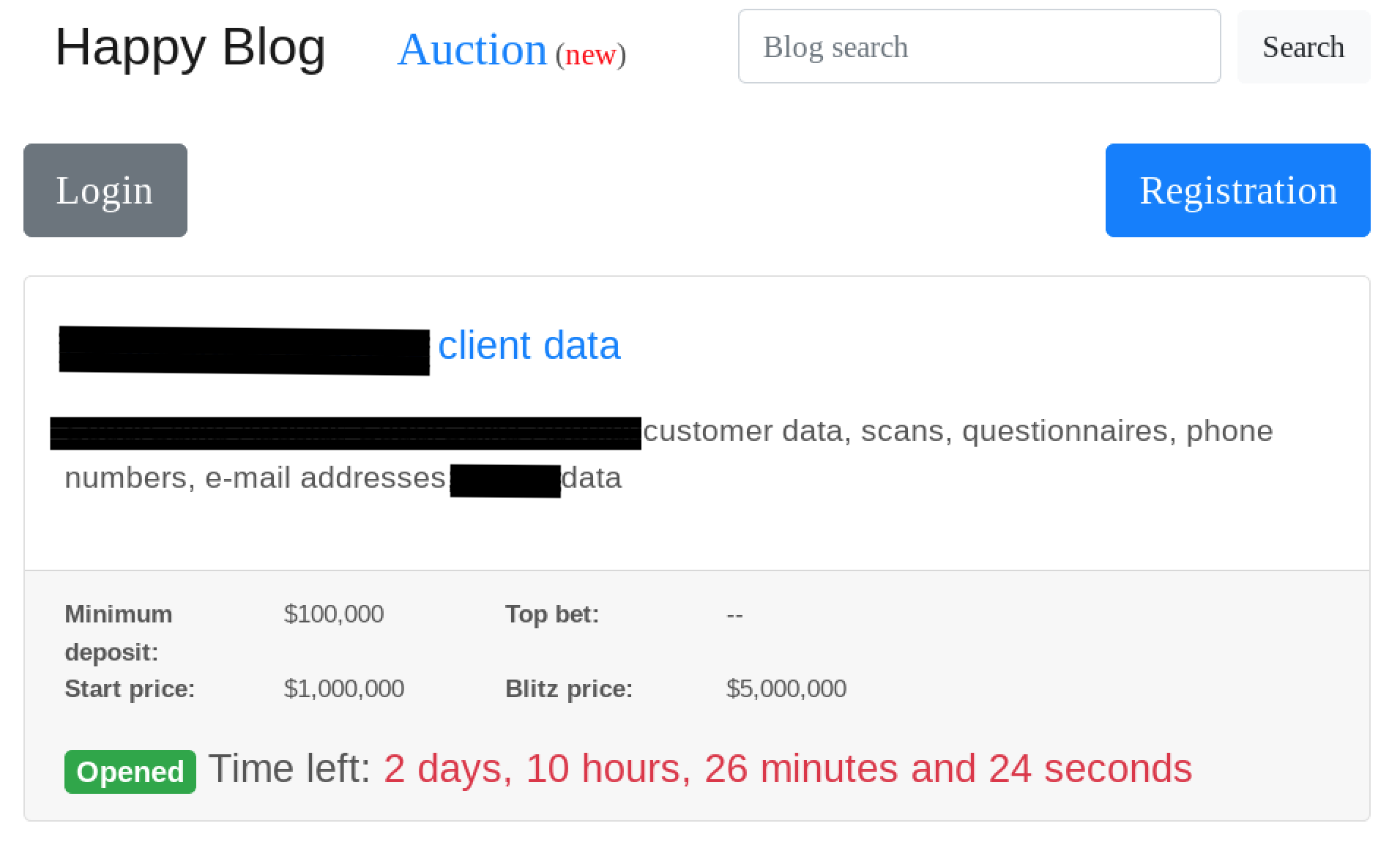
Task: Click the empty Top bet value dashes
Action: click(x=734, y=615)
